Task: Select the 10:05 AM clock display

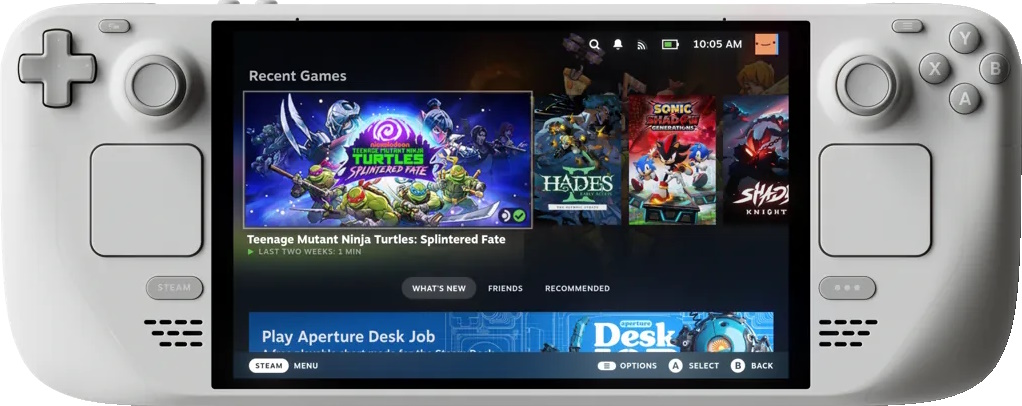Action: [717, 44]
